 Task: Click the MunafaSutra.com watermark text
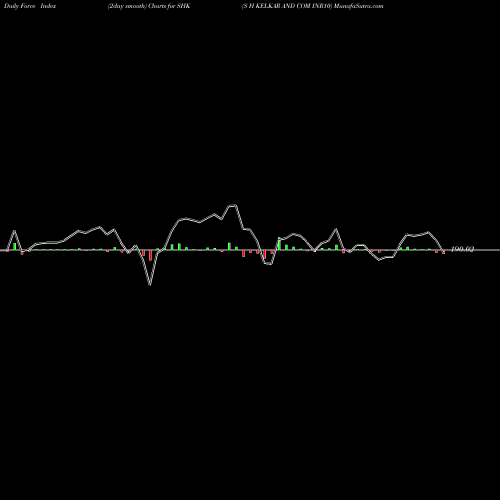(358, 6)
